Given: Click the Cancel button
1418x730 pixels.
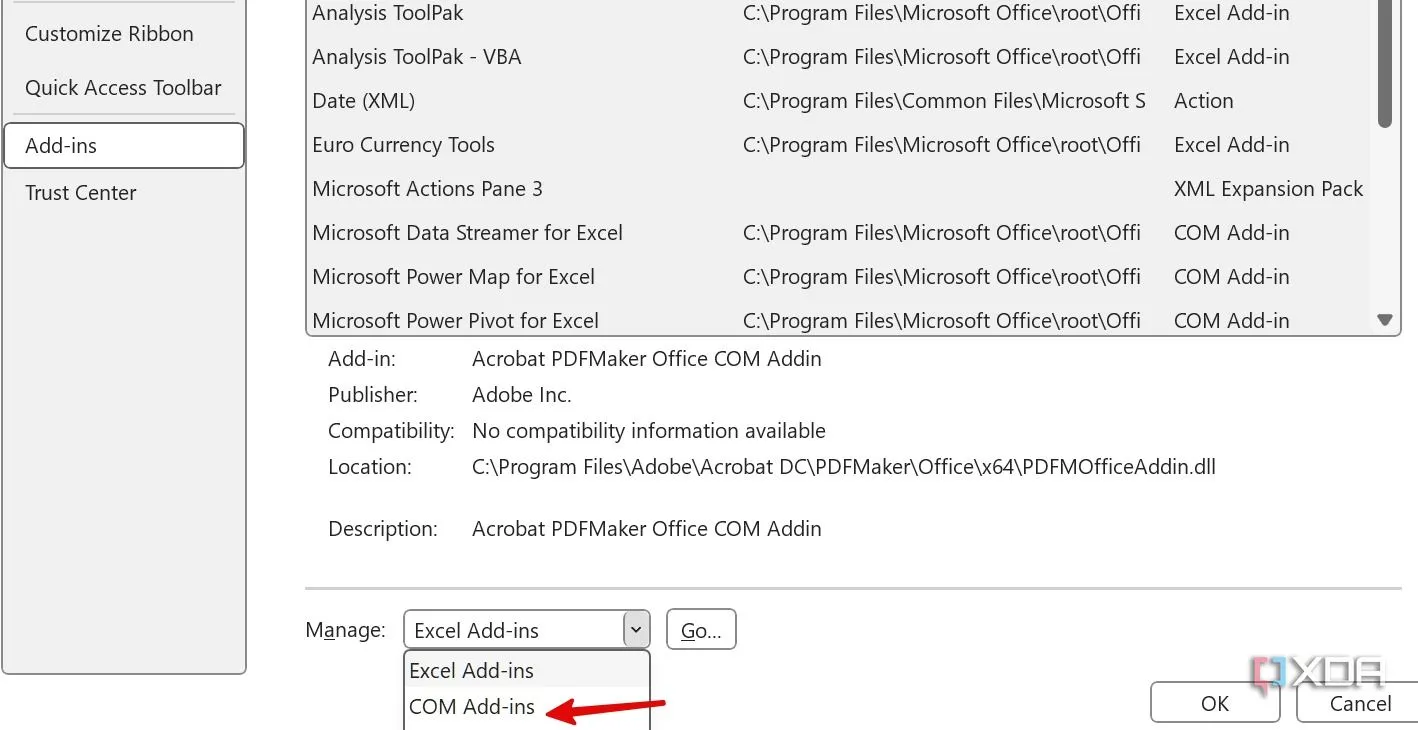Looking at the screenshot, I should point(1359,703).
